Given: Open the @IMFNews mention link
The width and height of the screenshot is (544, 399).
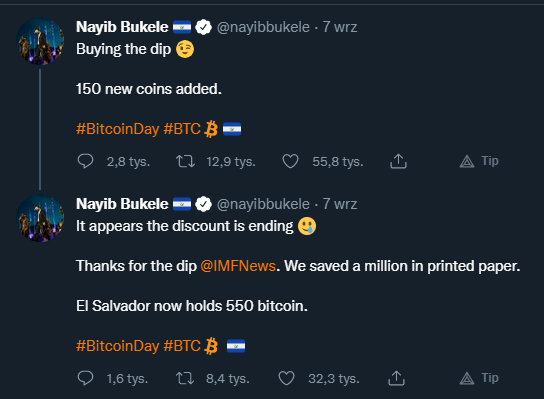Looking at the screenshot, I should click(238, 266).
